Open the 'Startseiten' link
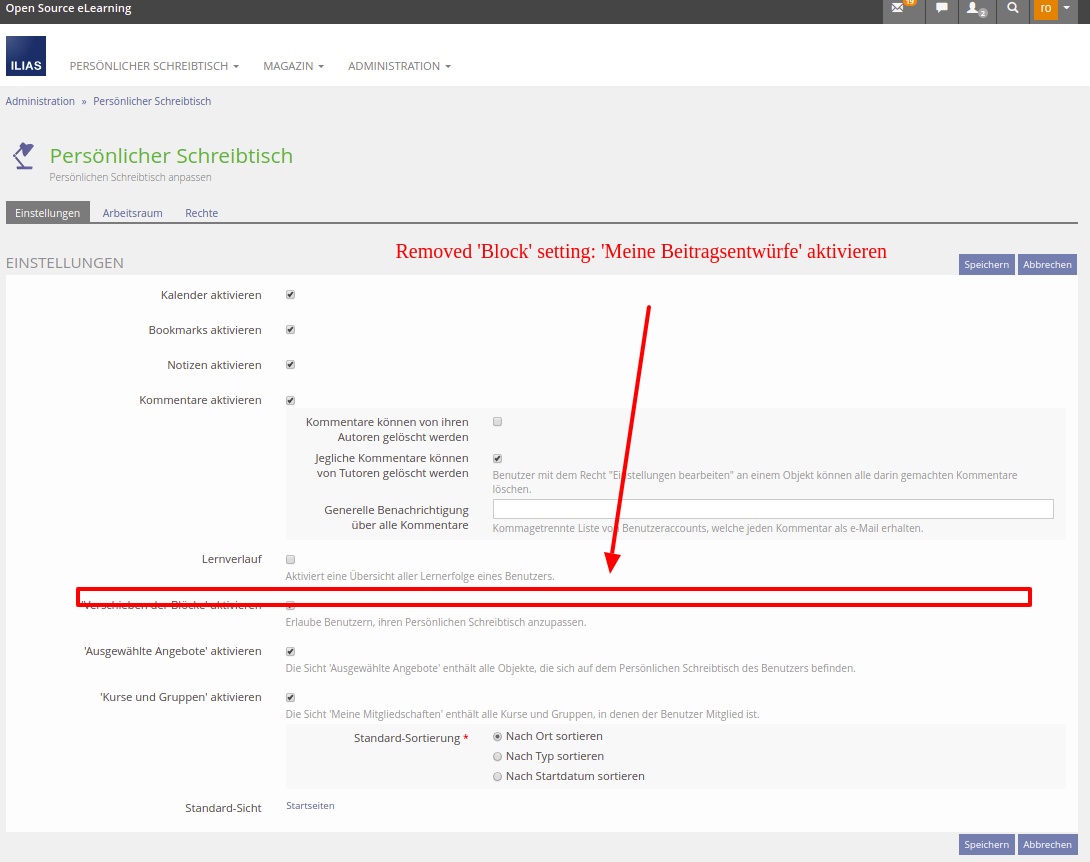The width and height of the screenshot is (1090, 862). tap(310, 806)
